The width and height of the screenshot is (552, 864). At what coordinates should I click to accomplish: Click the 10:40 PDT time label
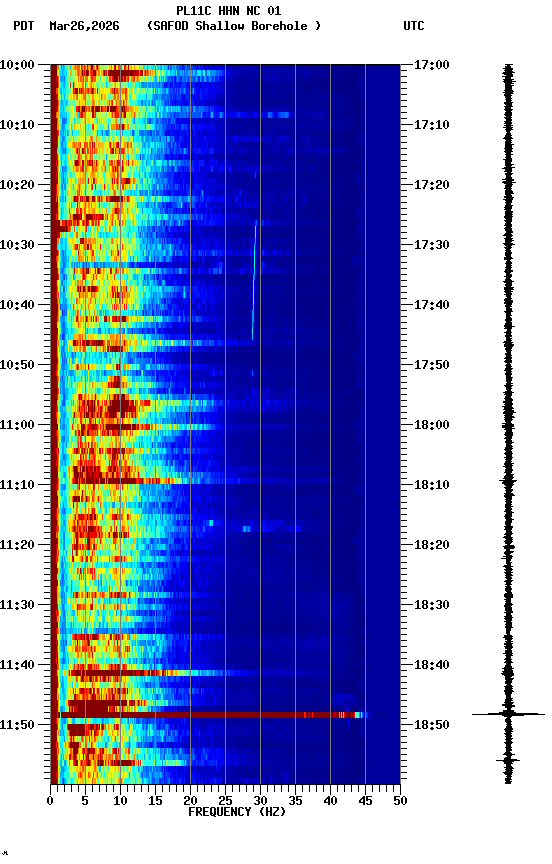(17, 305)
